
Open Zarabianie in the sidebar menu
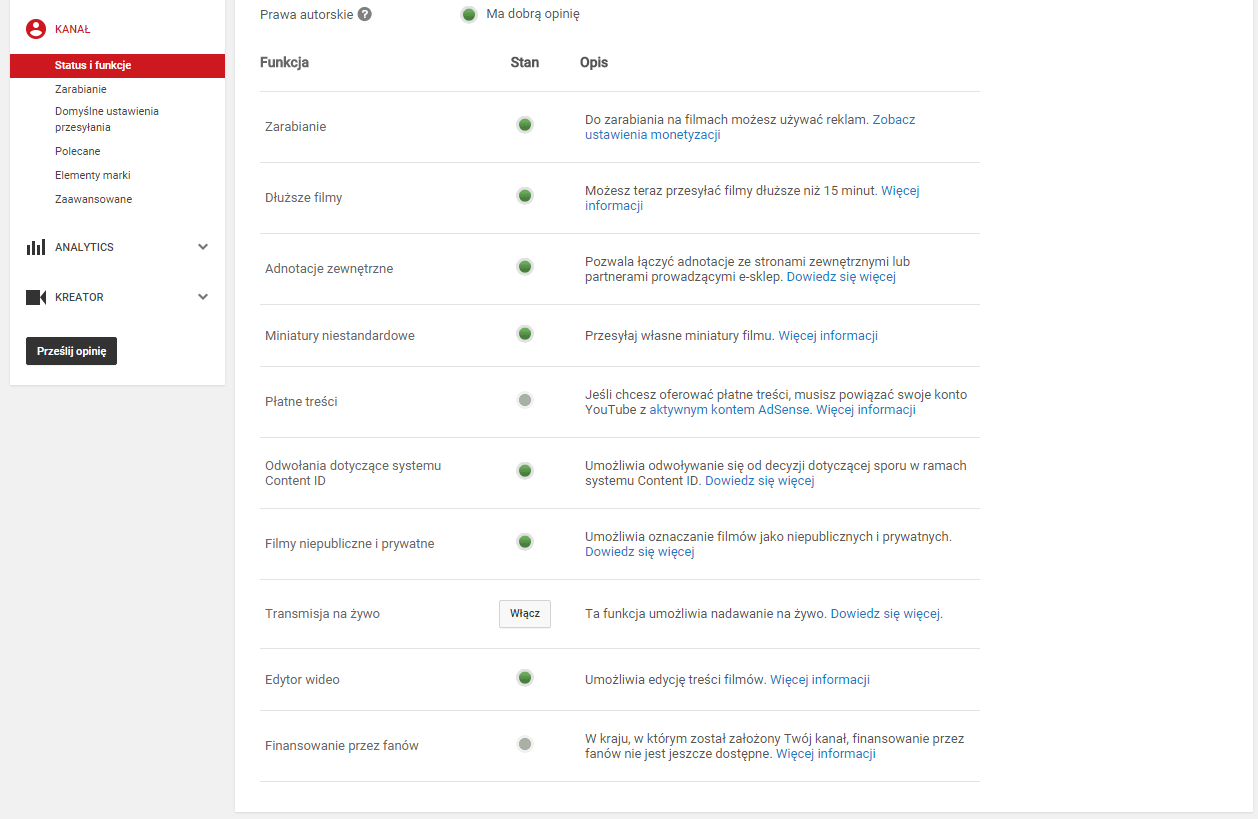pyautogui.click(x=81, y=89)
